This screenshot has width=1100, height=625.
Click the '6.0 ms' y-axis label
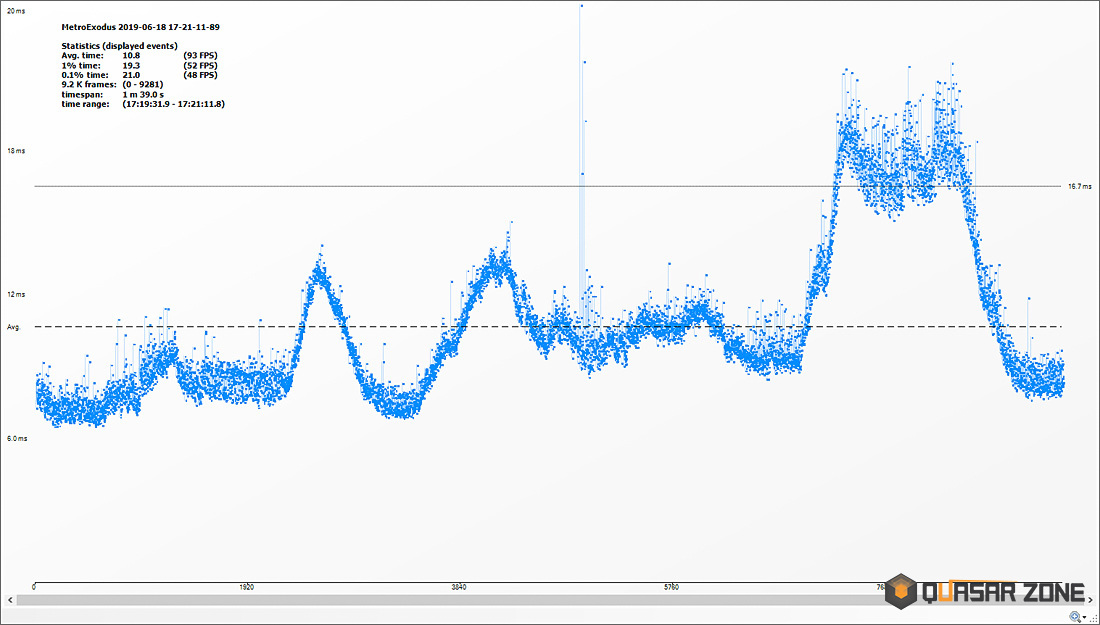17,438
